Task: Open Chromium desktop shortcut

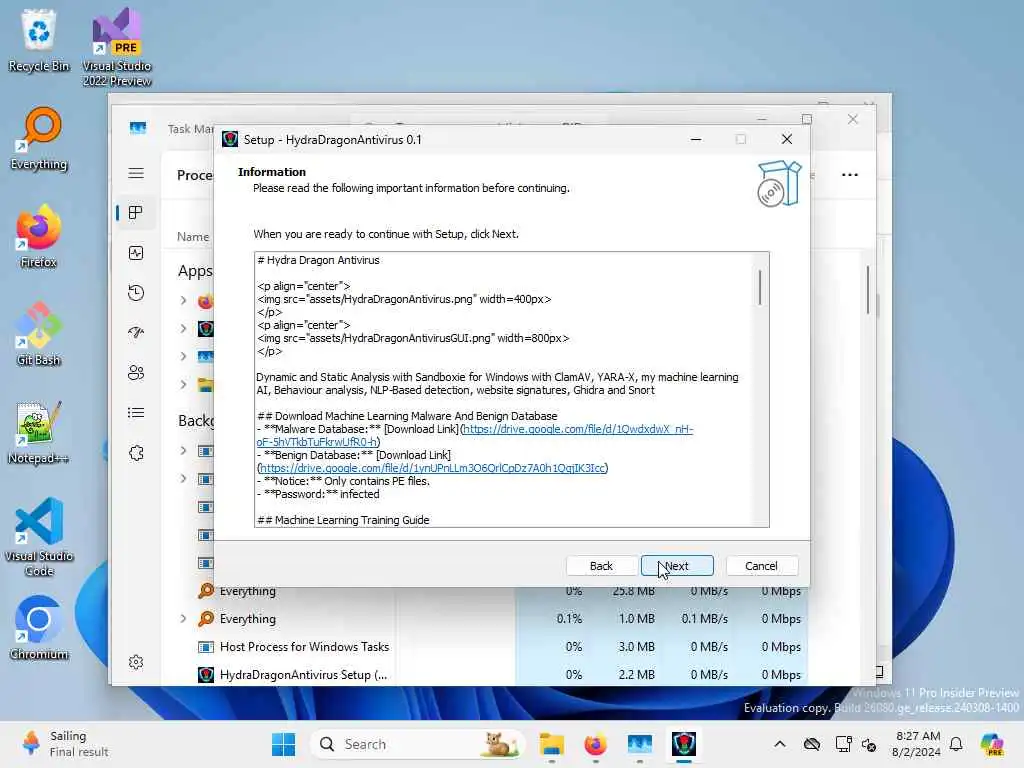Action: 39,628
